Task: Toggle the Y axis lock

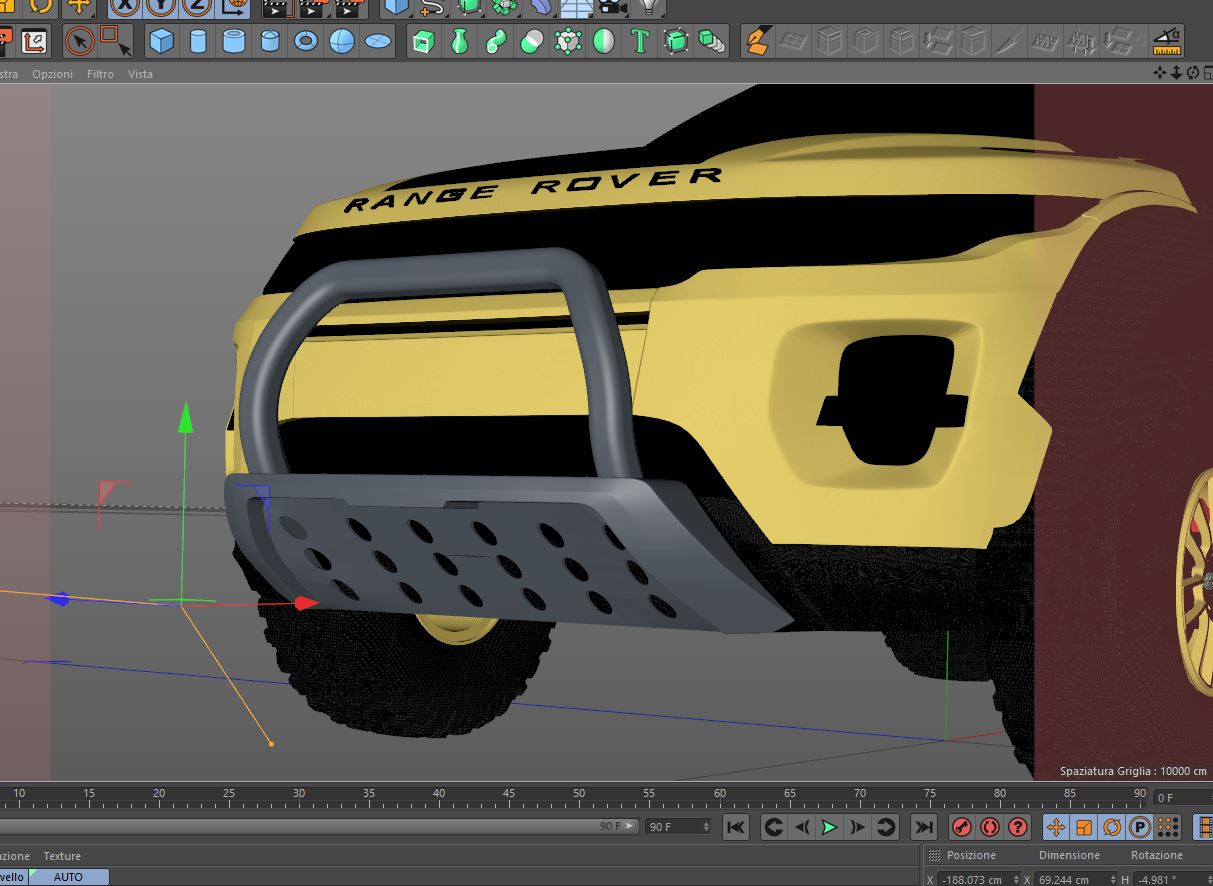Action: click(x=161, y=7)
